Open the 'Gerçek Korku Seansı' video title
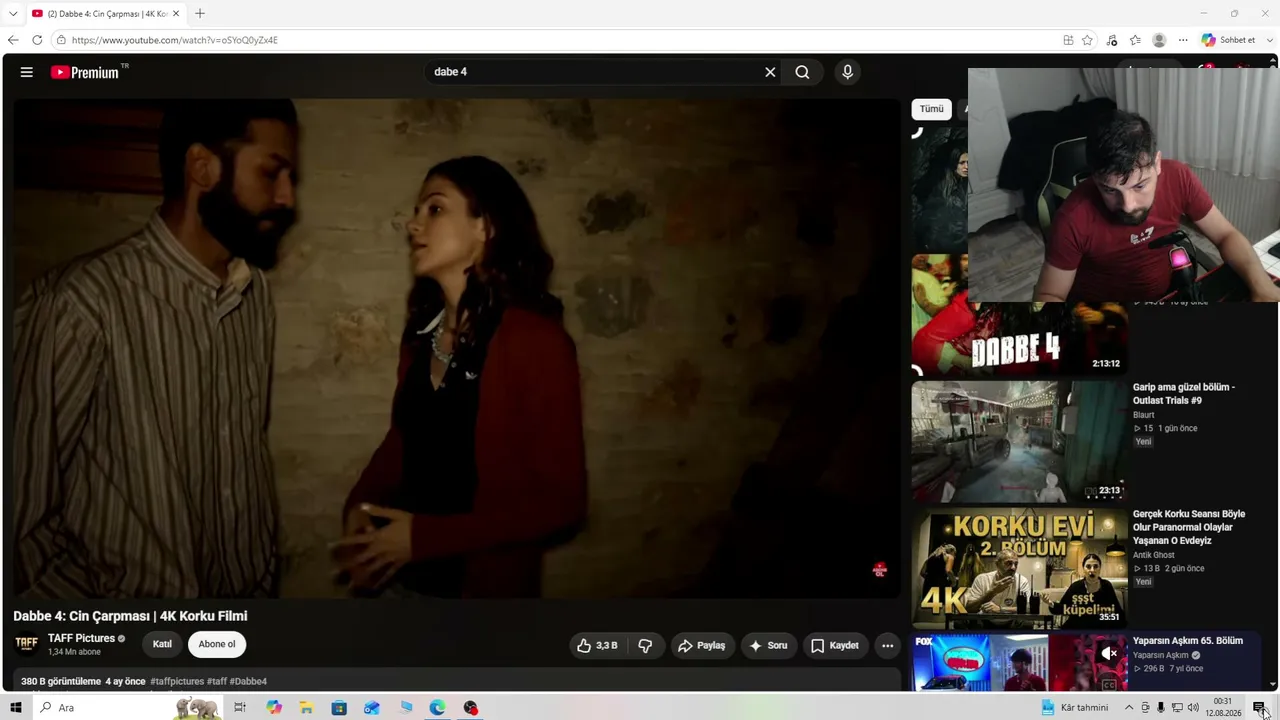 coord(1189,527)
